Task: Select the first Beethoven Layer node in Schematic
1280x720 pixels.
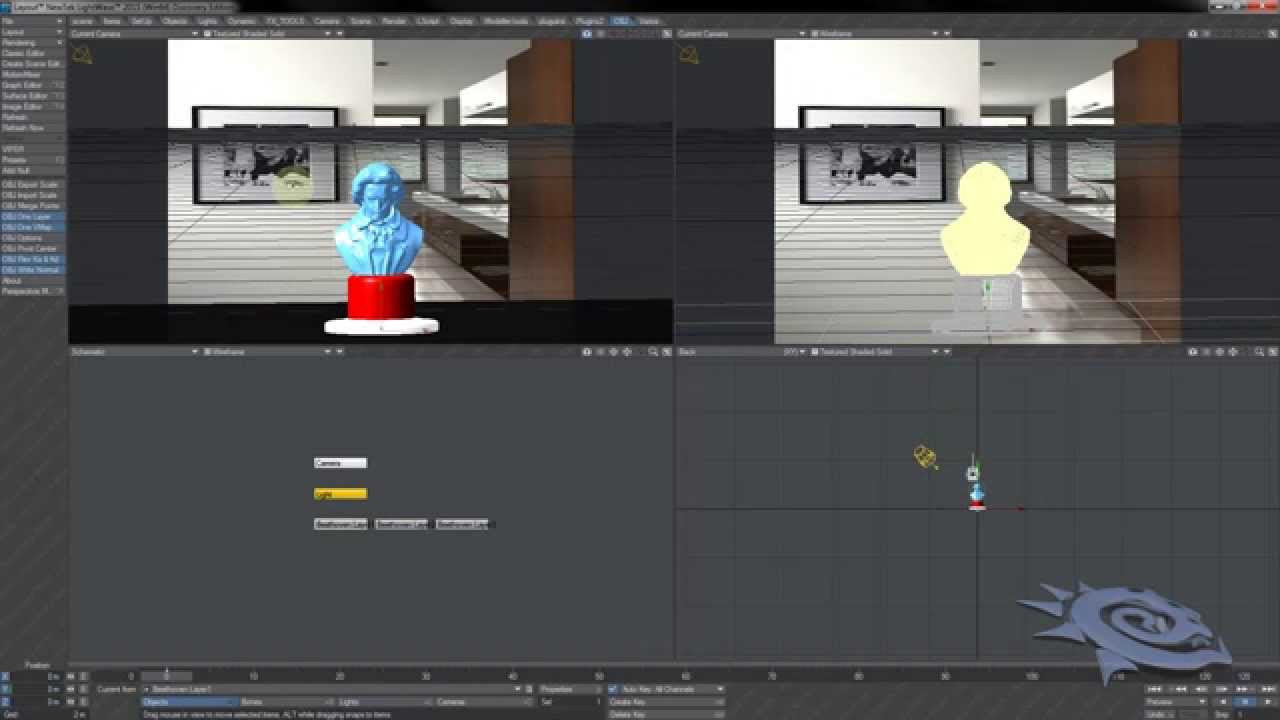Action: pyautogui.click(x=341, y=524)
